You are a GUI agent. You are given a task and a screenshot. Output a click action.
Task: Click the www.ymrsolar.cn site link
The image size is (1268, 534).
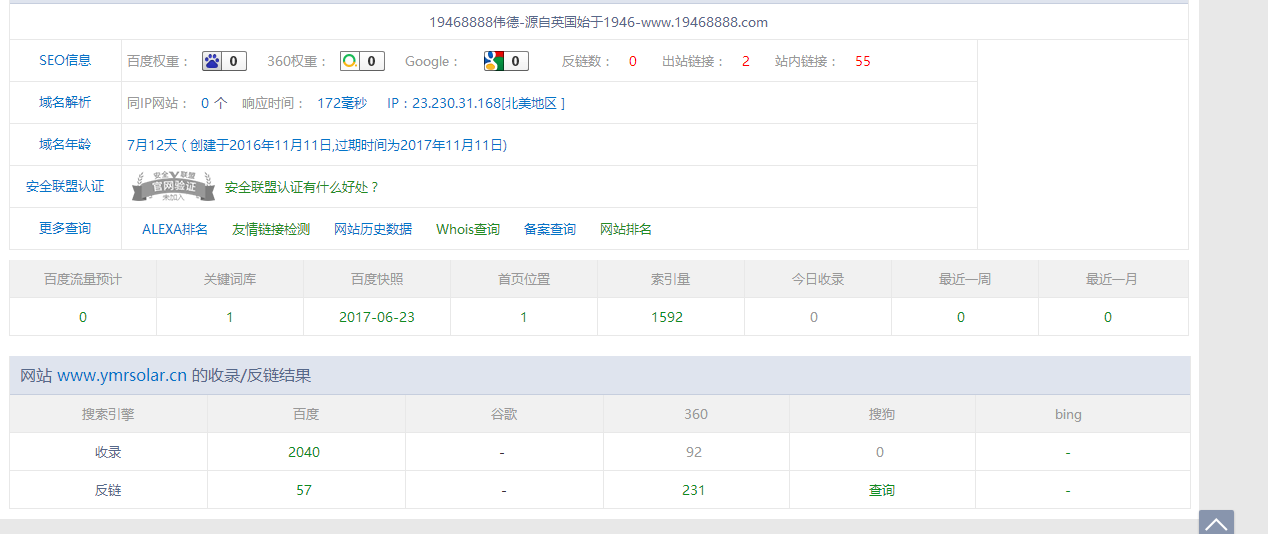122,376
